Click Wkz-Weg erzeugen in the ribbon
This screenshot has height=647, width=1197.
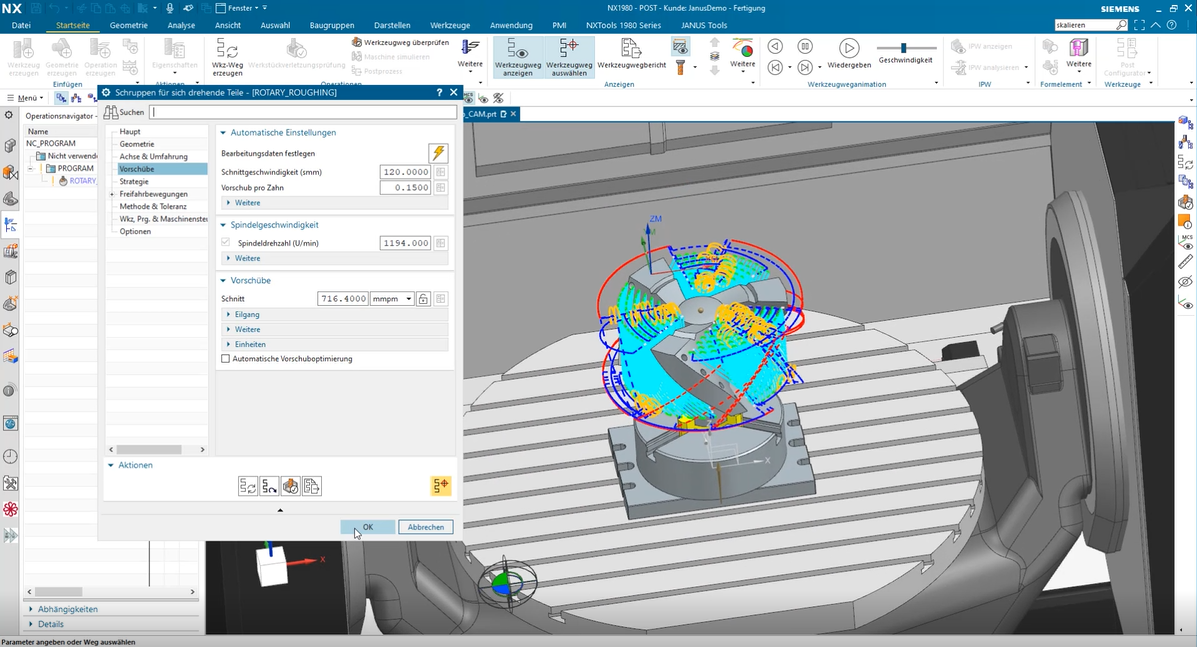(x=227, y=50)
